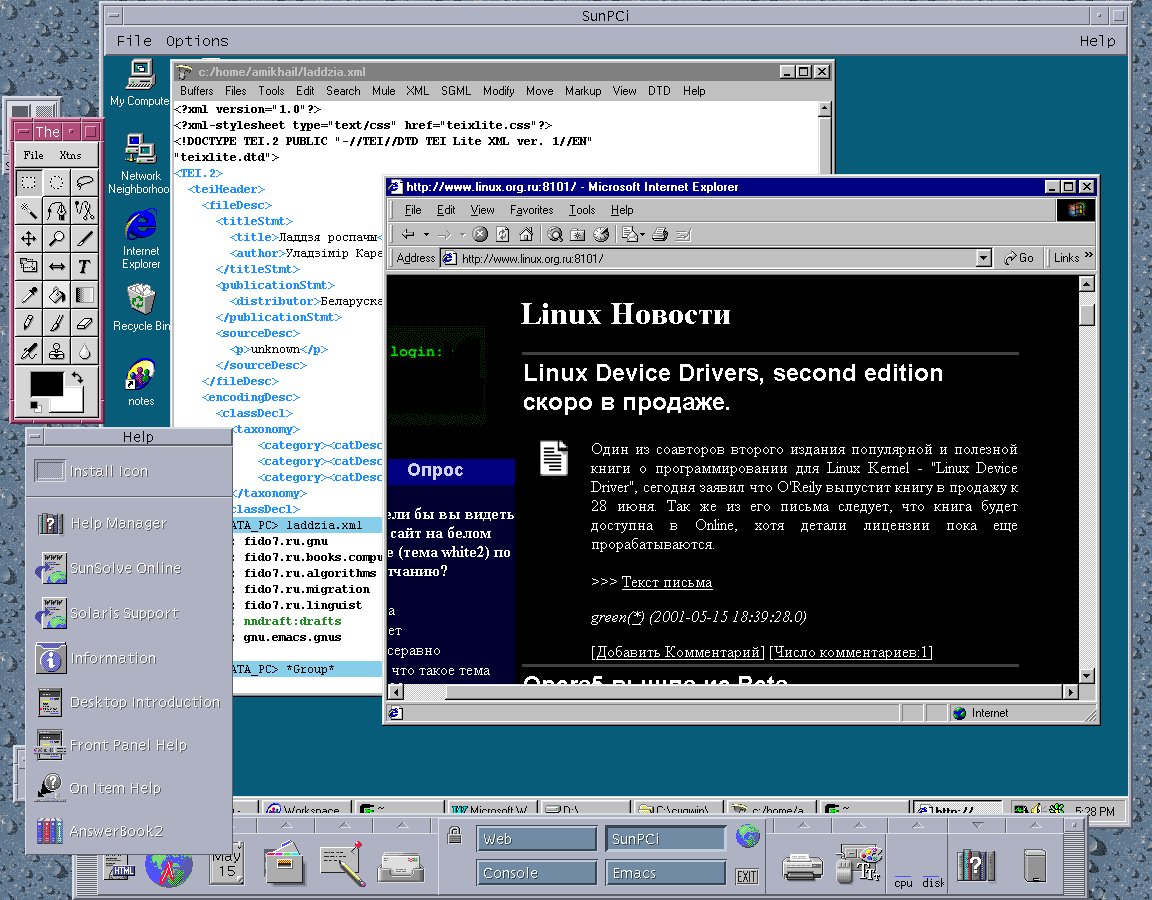Expand the Links toolbar chevron

[x=1088, y=257]
